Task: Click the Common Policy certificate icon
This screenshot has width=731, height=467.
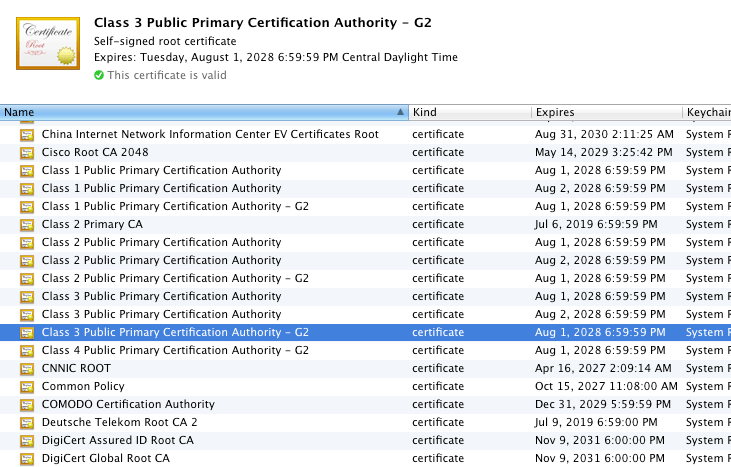Action: click(27, 387)
